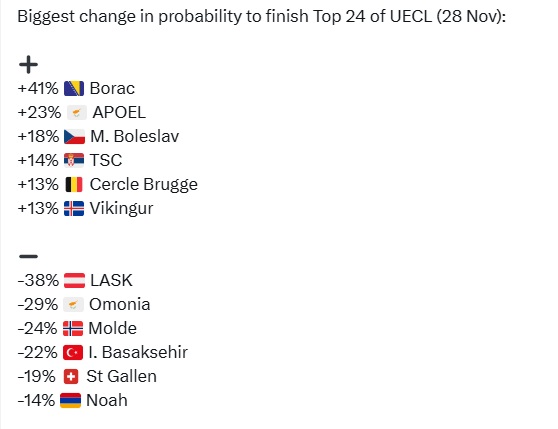Viewport: 558px width, 429px height.
Task: Click the Bosnian flag next to Borac
Action: pyautogui.click(x=74, y=88)
